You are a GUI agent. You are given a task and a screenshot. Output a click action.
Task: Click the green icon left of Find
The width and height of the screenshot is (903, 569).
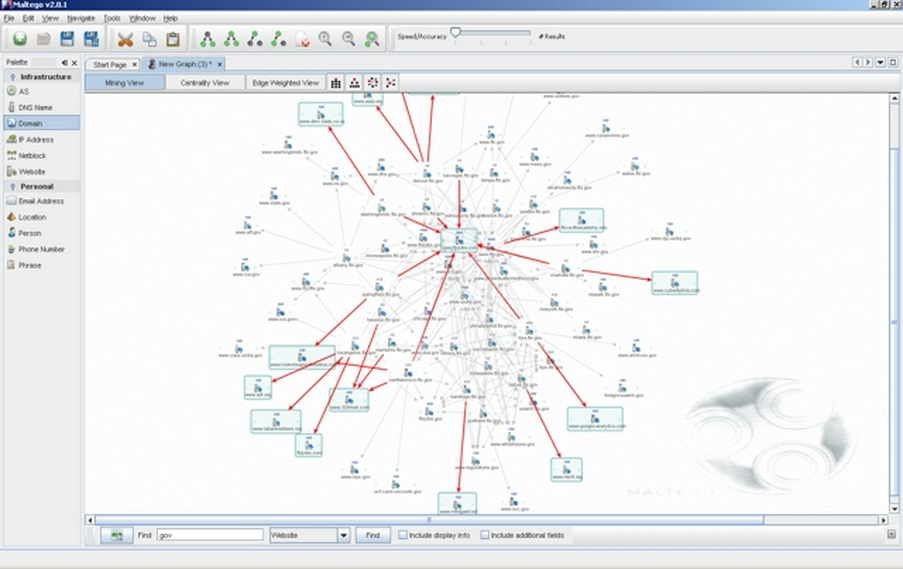click(x=117, y=535)
